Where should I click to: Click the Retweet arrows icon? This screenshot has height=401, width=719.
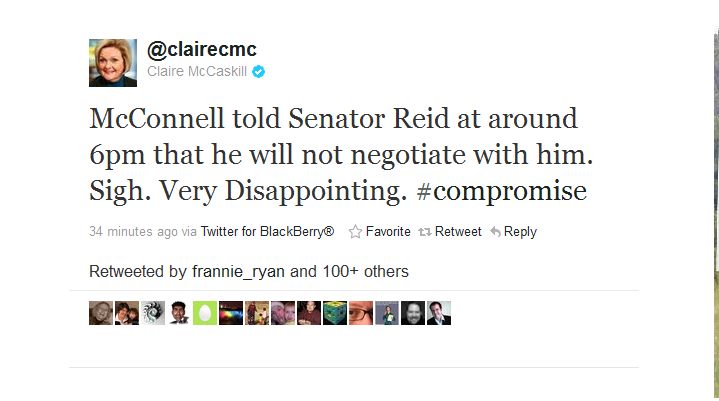425,232
